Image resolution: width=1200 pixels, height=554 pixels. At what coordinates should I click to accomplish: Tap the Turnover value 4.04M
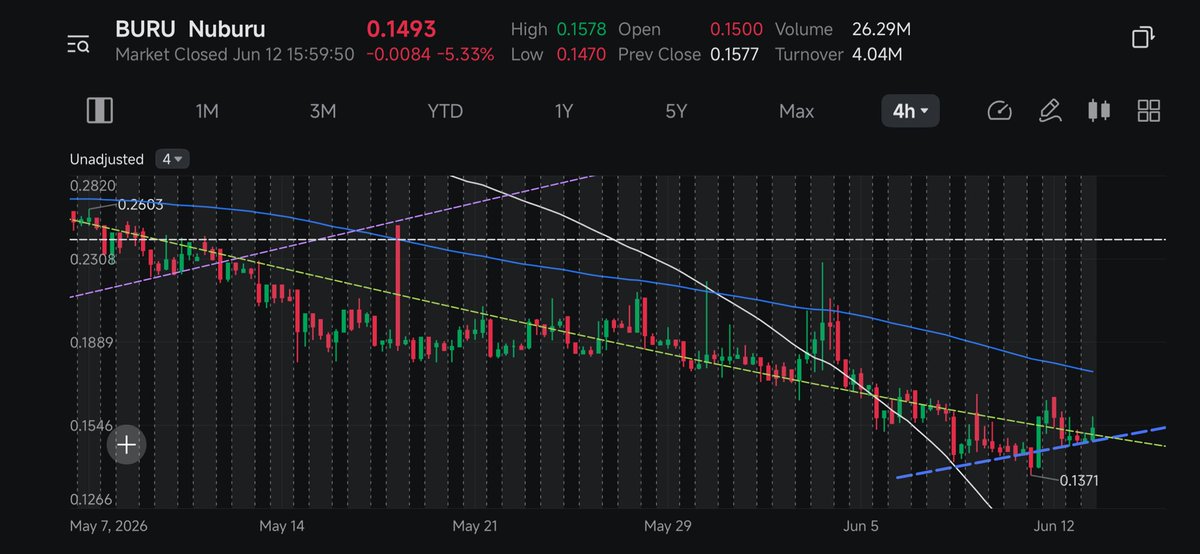coord(877,54)
